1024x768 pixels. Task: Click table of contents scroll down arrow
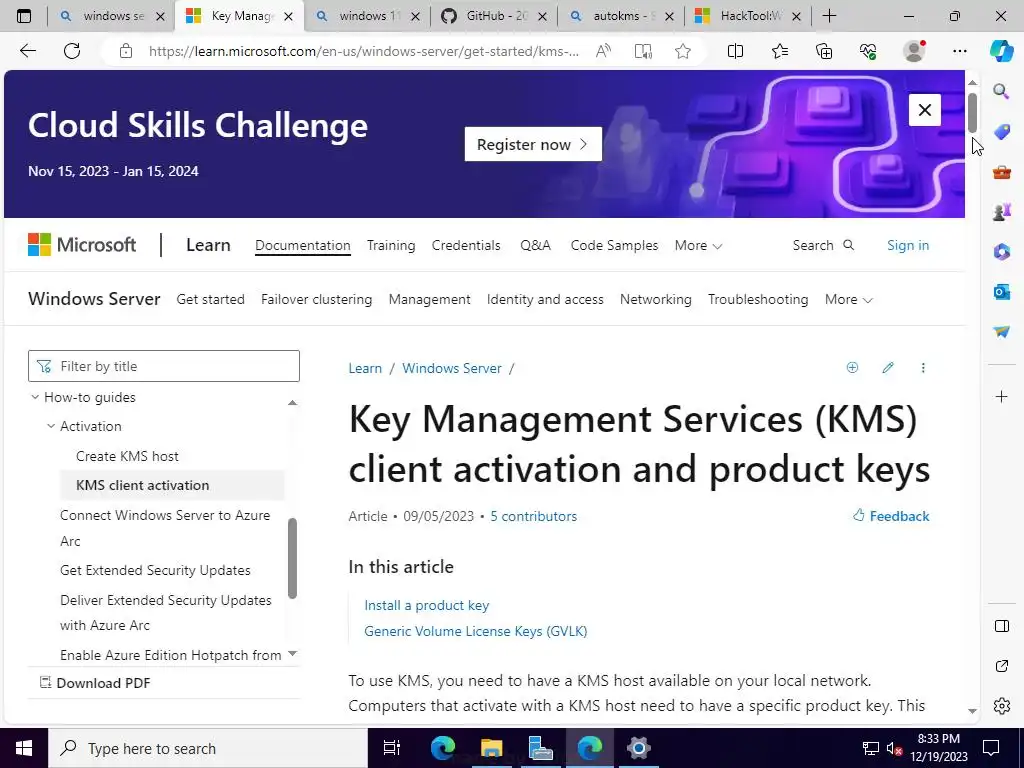293,654
